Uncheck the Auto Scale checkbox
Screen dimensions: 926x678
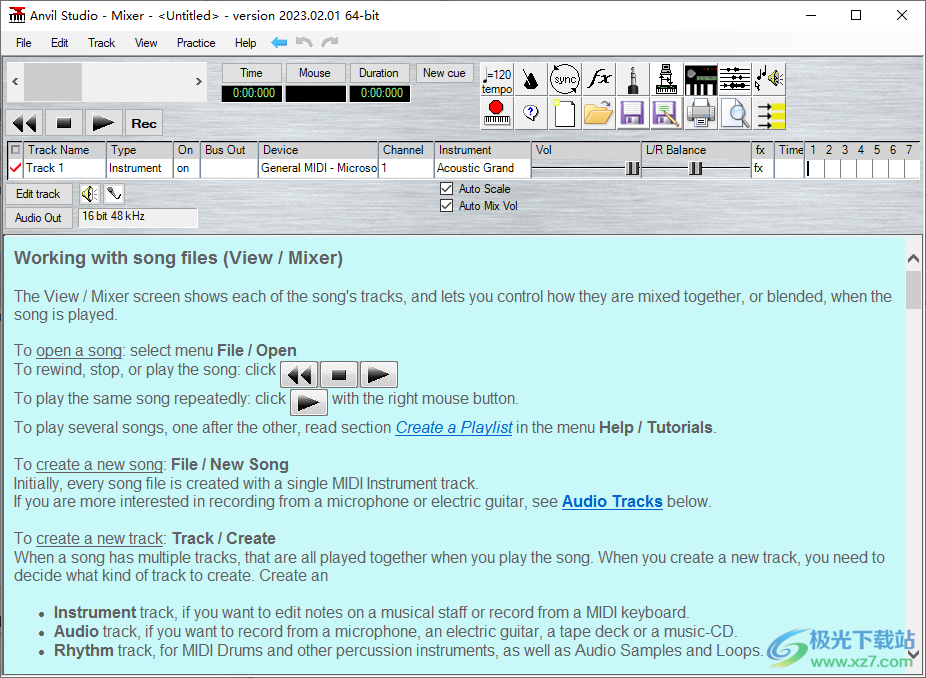tap(447, 189)
